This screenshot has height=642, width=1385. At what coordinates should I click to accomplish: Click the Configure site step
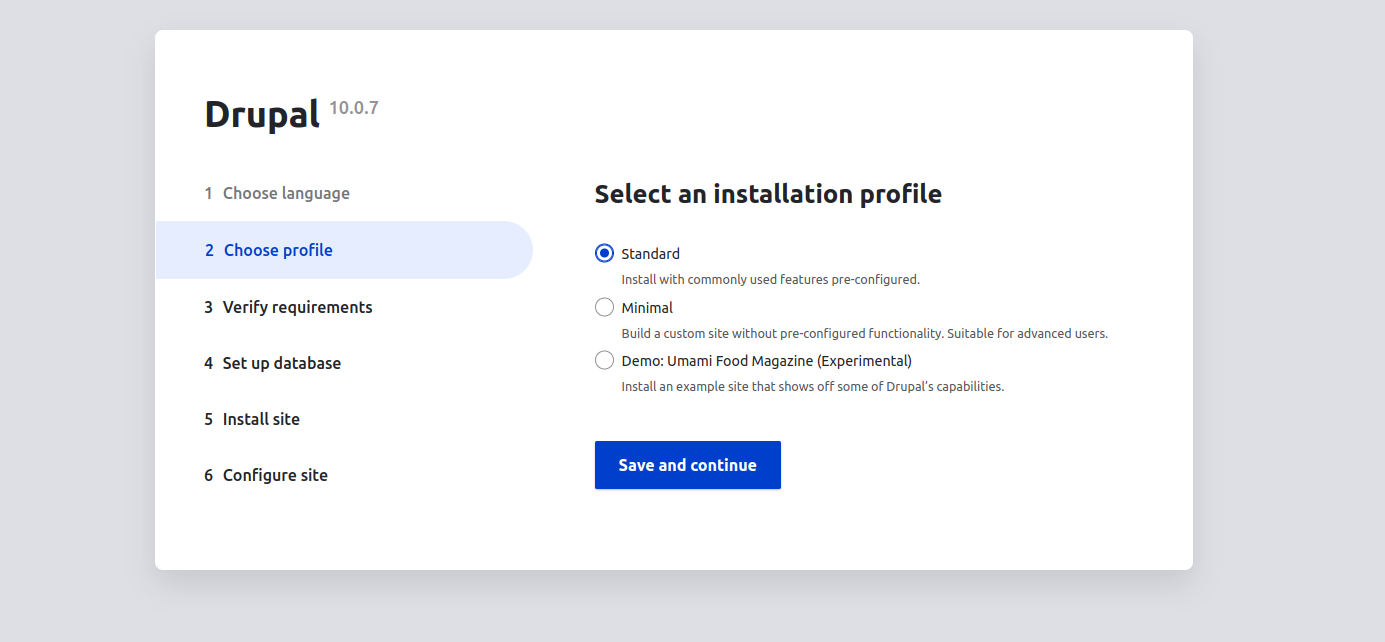pos(275,475)
